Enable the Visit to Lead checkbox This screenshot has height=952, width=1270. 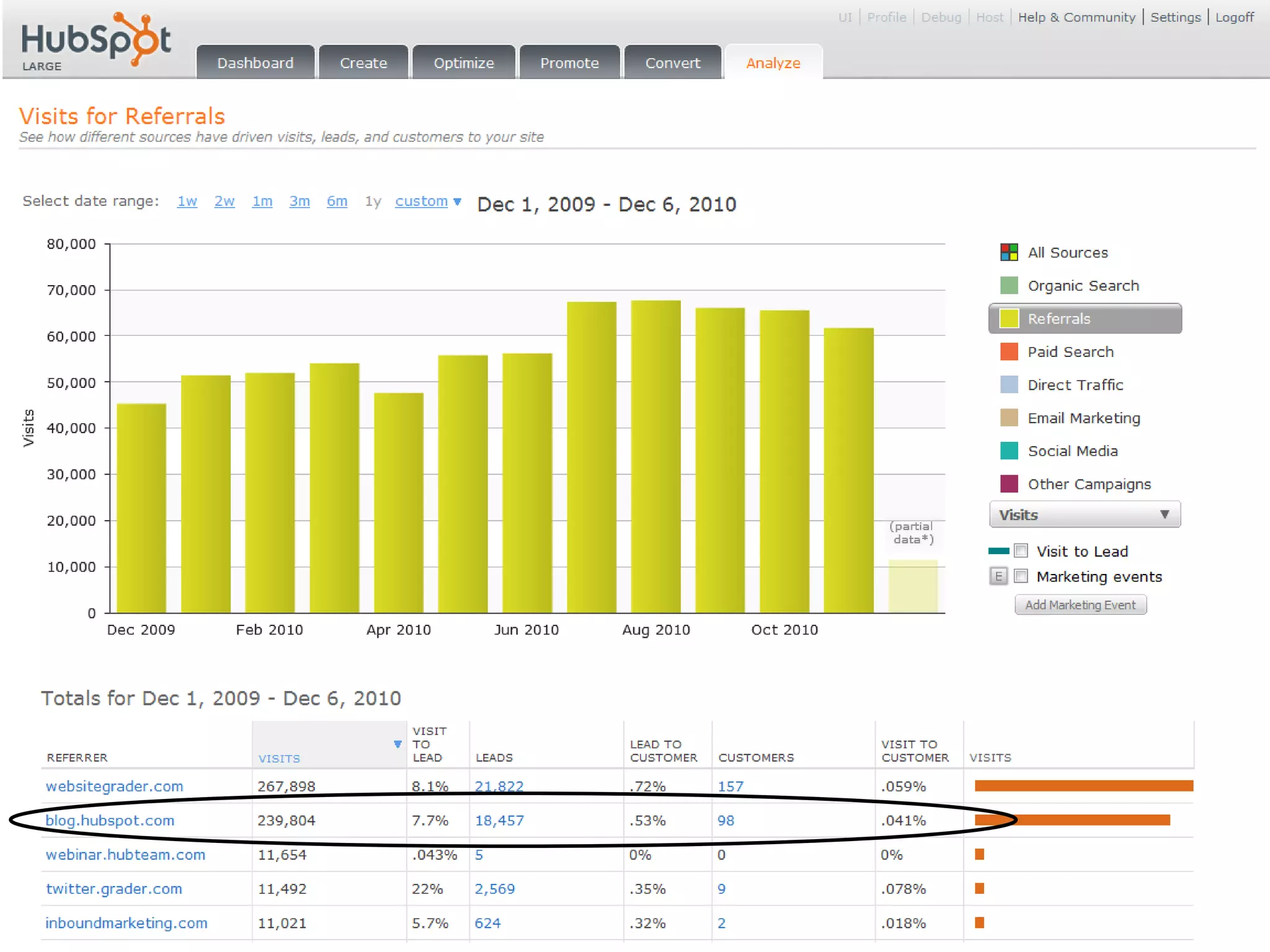[x=1021, y=550]
